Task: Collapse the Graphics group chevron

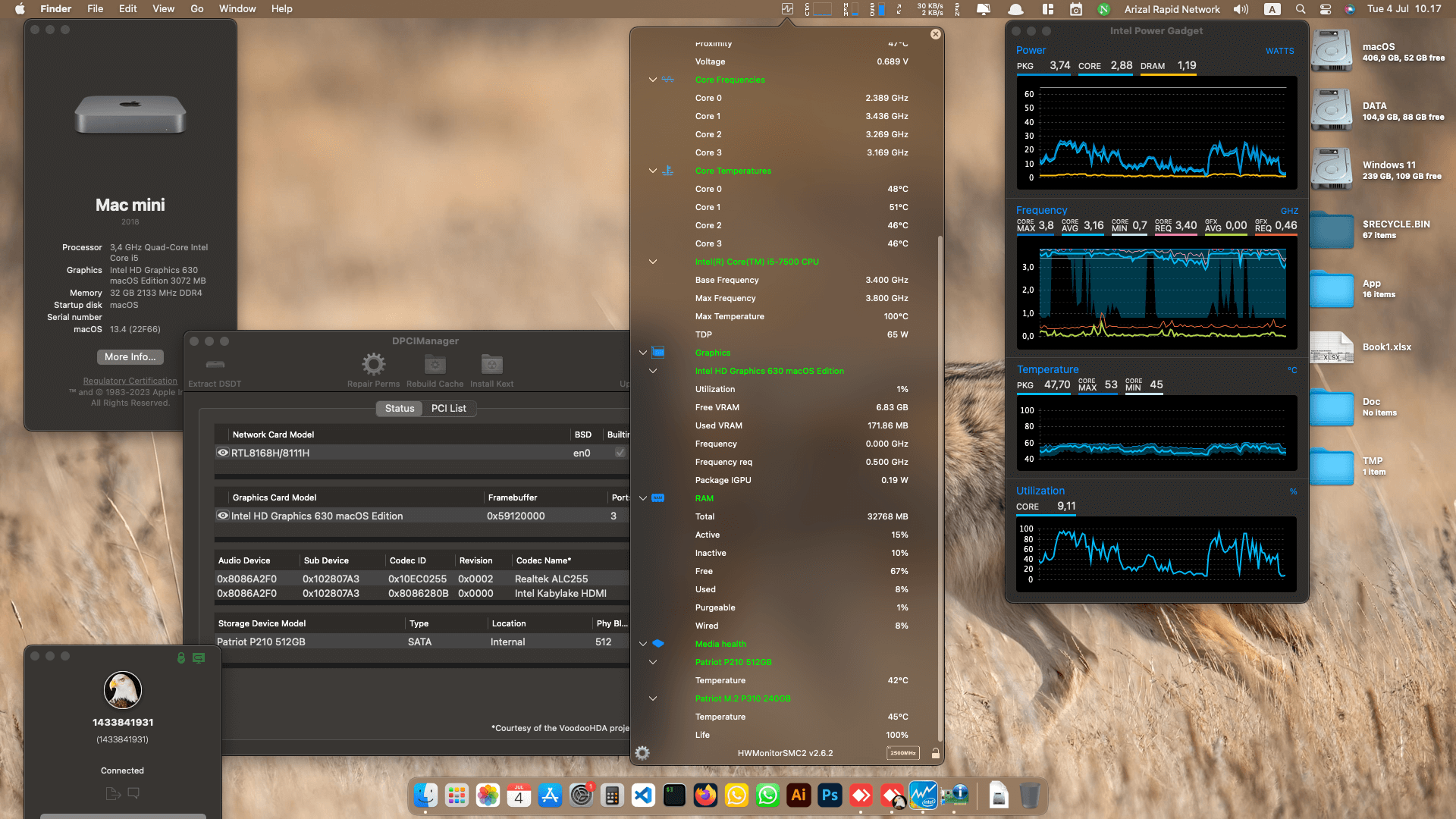Action: [x=642, y=353]
